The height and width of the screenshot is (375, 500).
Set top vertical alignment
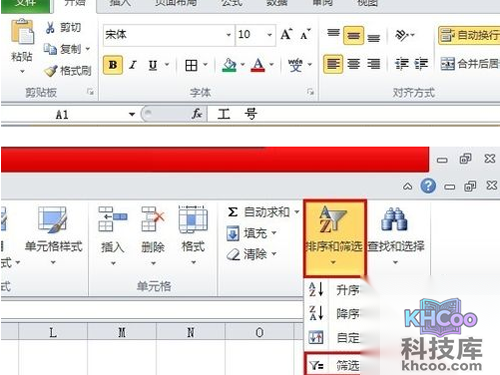(333, 34)
